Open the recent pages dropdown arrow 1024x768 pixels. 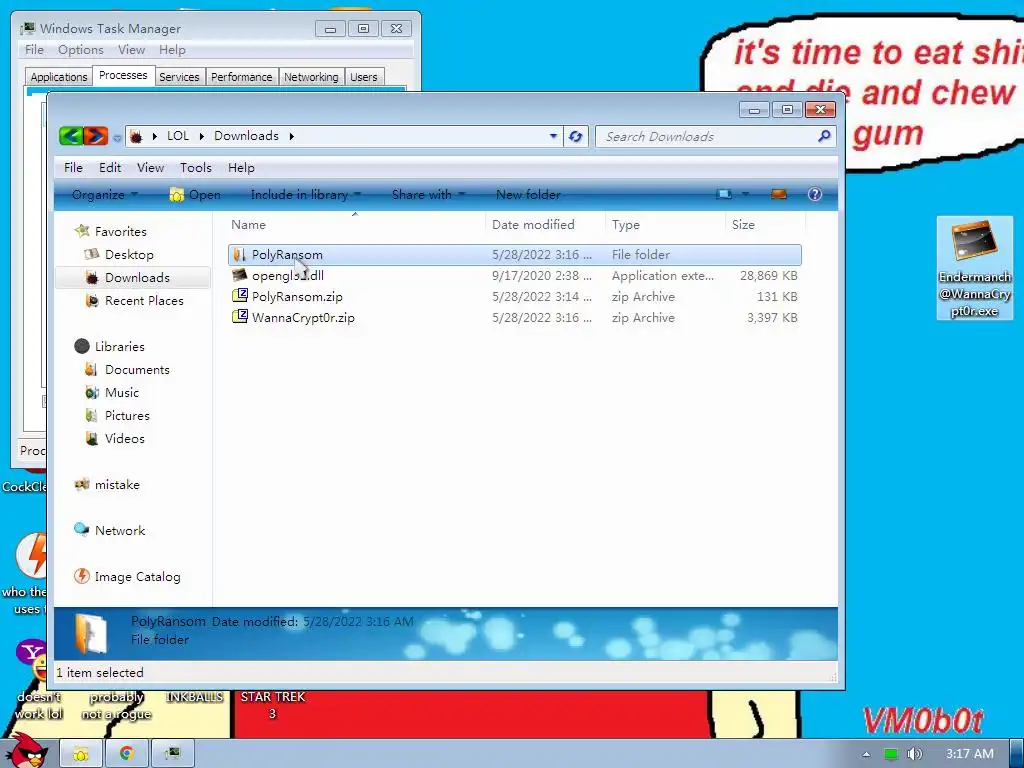[116, 138]
